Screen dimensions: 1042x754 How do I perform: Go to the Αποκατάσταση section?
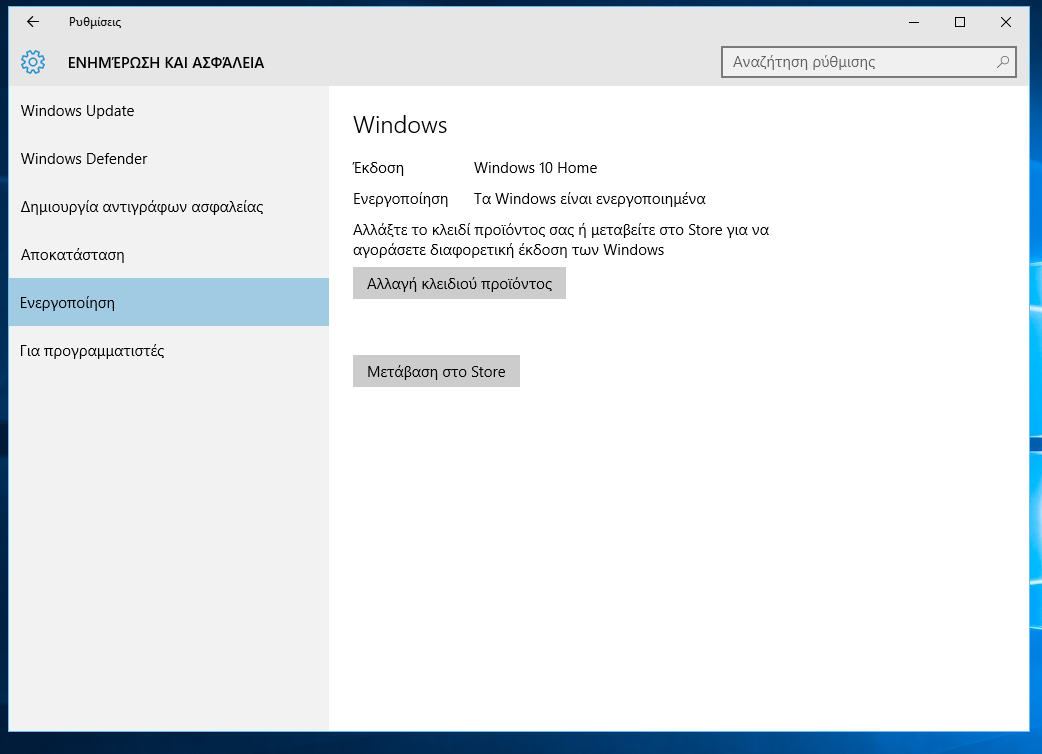[169, 255]
